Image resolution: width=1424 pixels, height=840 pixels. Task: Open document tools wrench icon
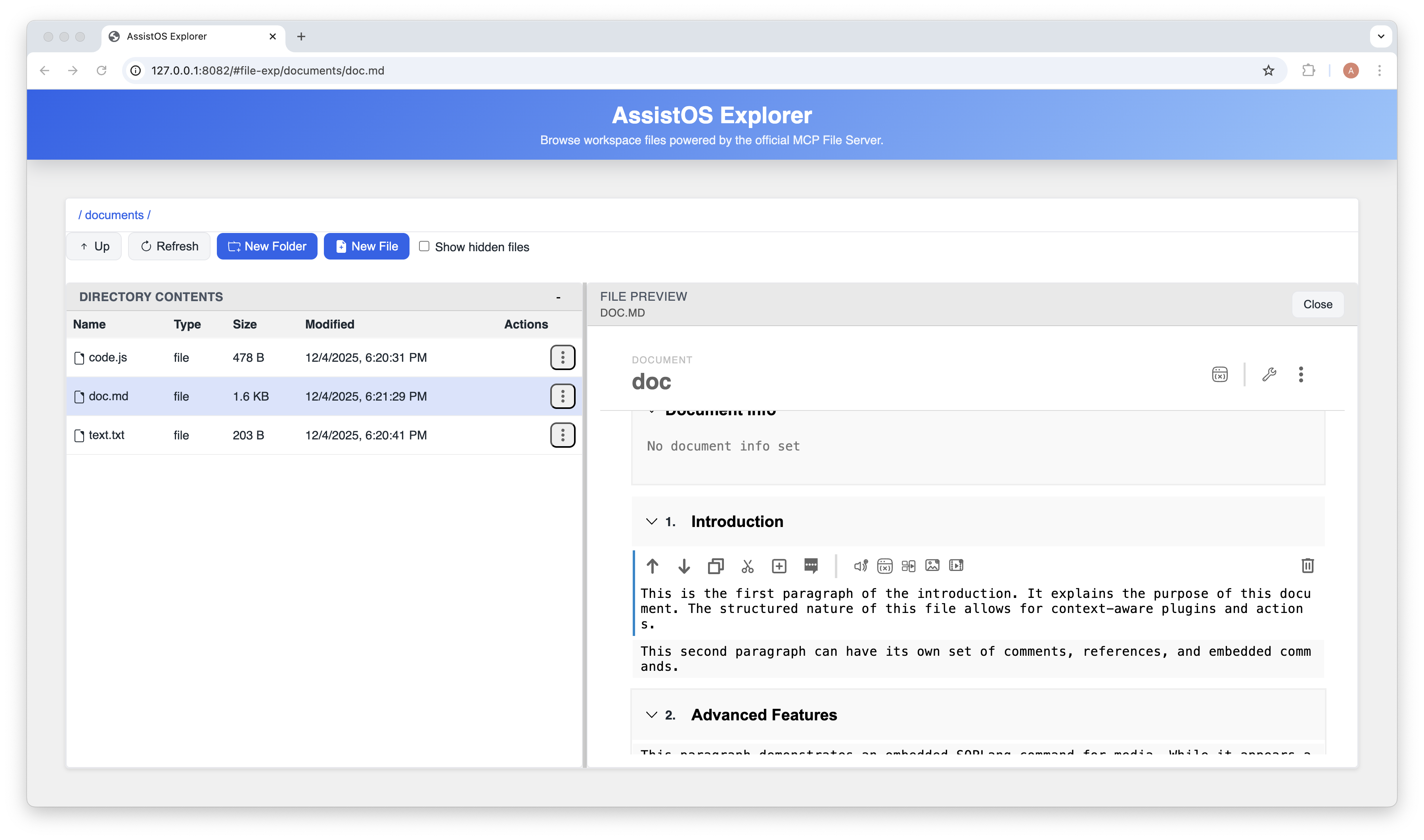click(x=1269, y=374)
